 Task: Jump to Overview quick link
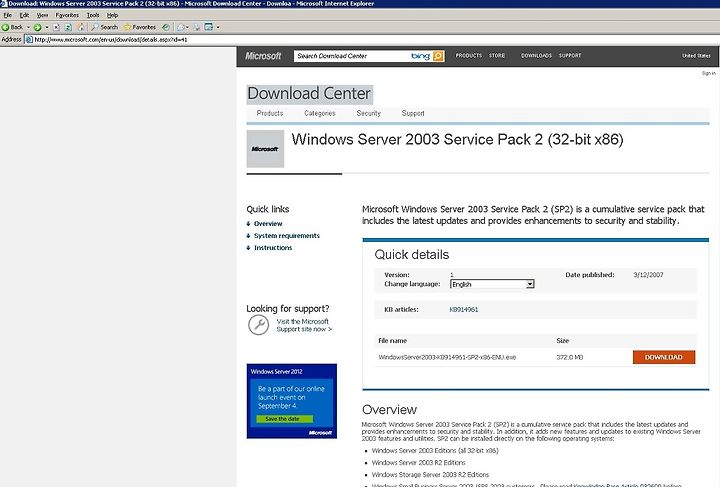pyautogui.click(x=268, y=224)
